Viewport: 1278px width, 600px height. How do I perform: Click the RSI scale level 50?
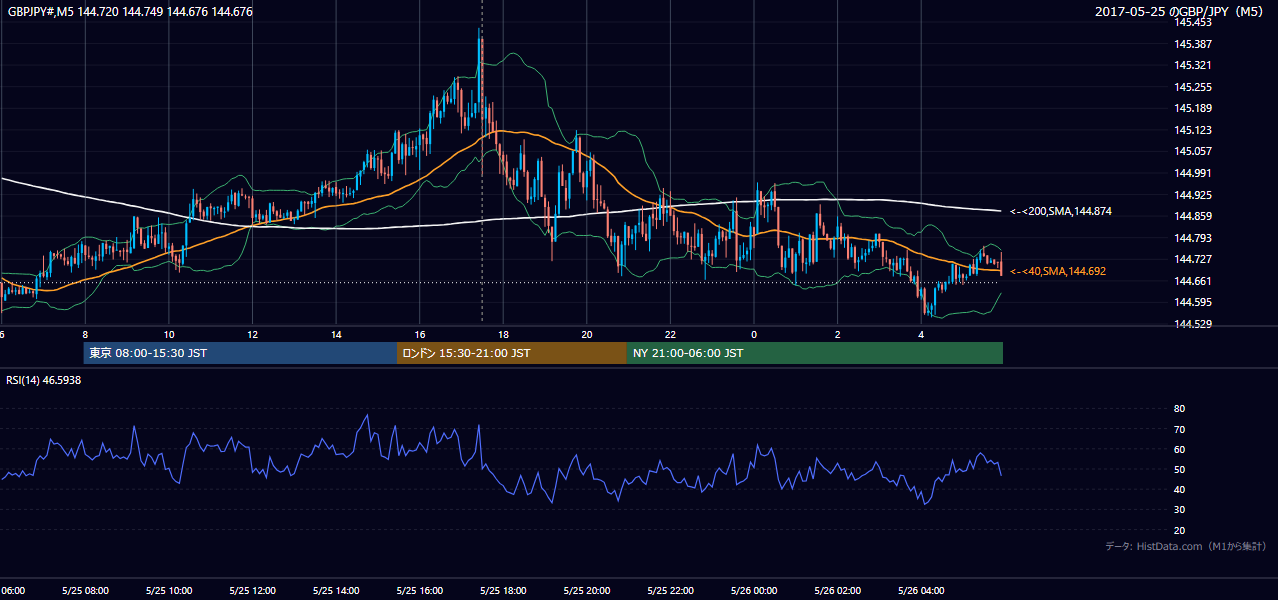[1179, 469]
